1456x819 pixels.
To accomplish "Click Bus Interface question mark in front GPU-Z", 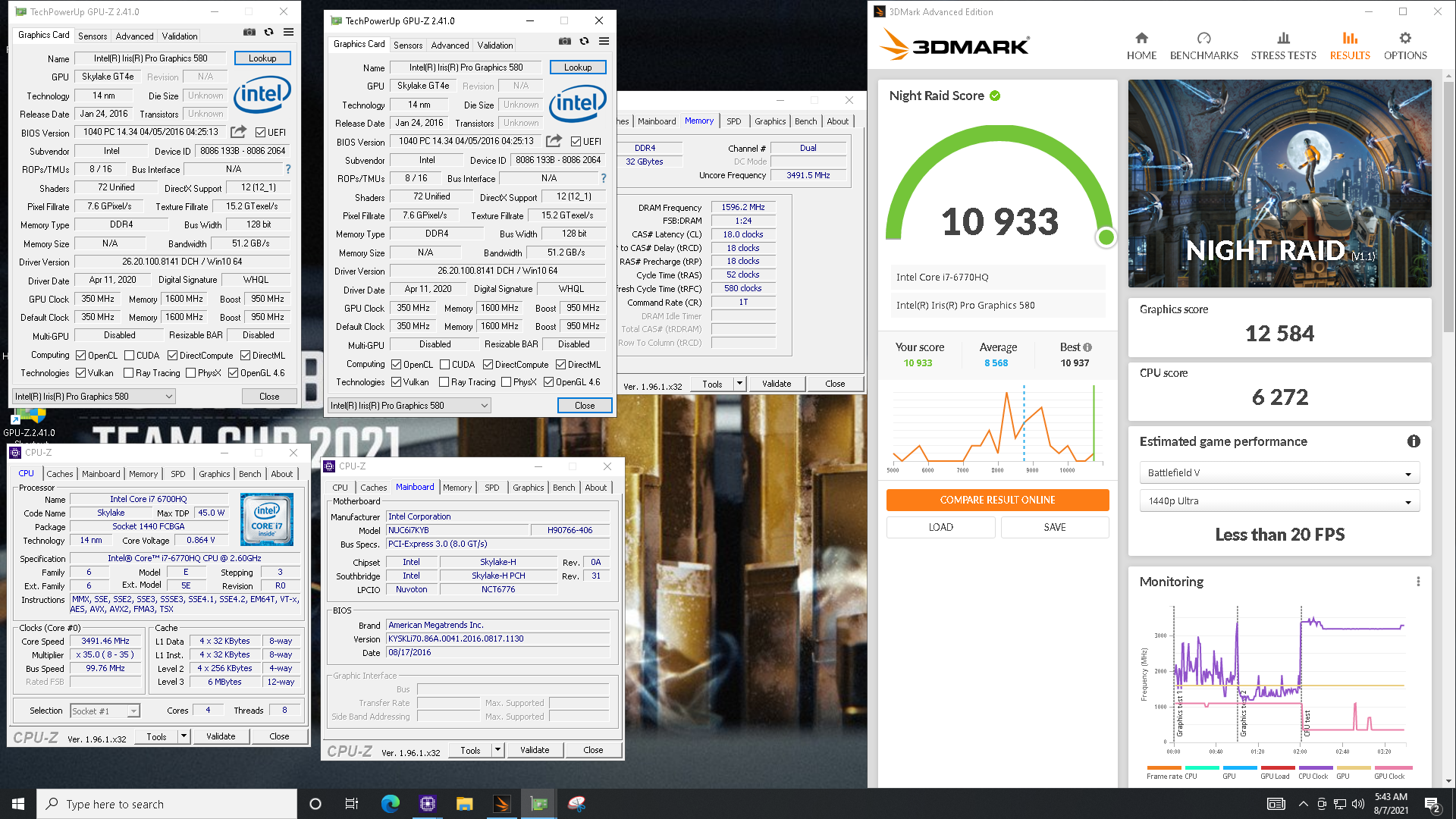I will tap(604, 178).
